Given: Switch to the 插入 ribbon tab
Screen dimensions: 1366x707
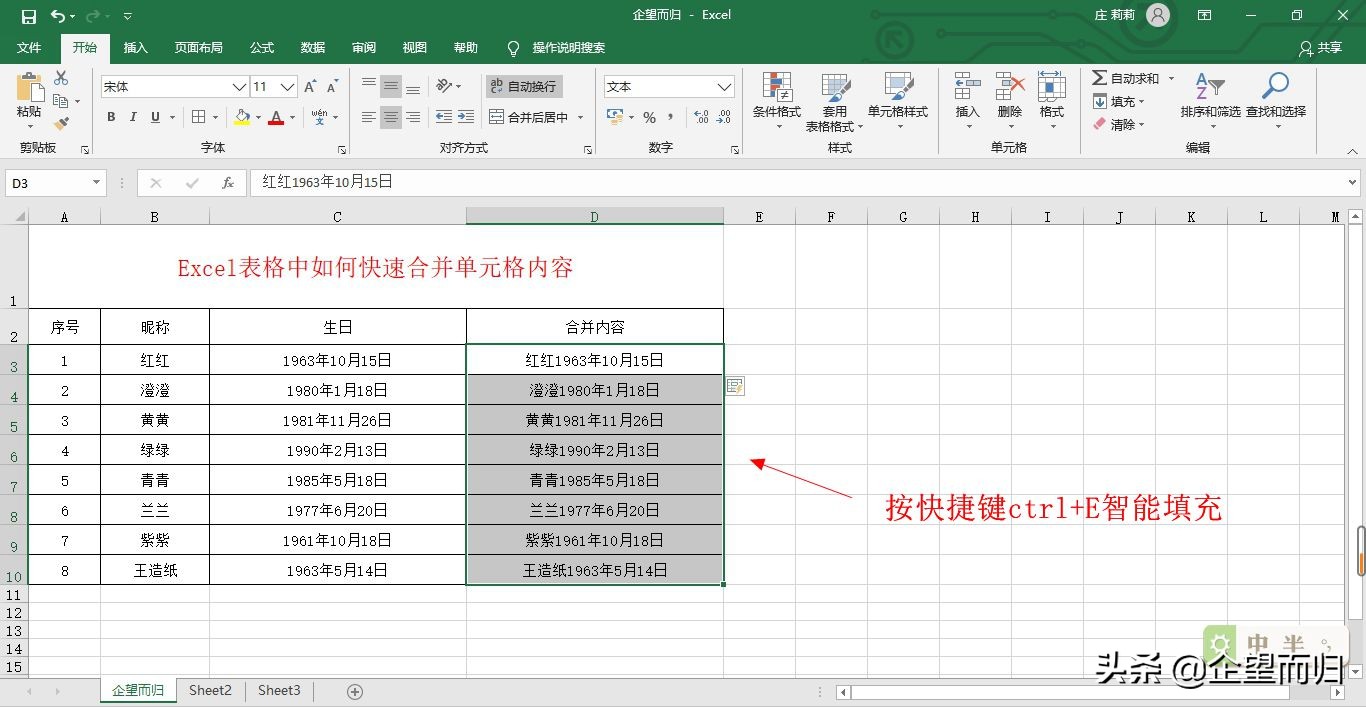Looking at the screenshot, I should [136, 47].
